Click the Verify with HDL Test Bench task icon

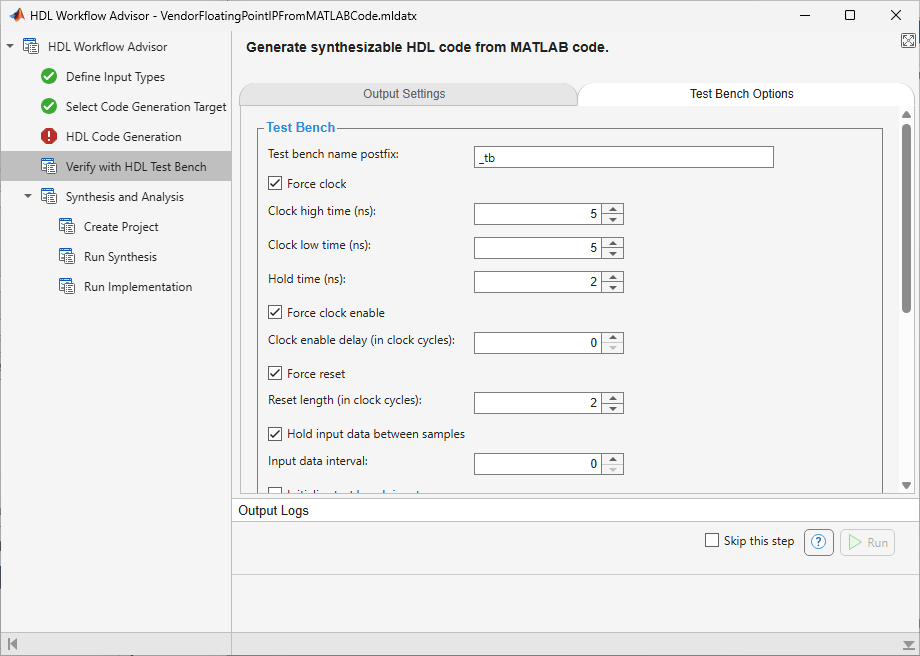pos(49,166)
